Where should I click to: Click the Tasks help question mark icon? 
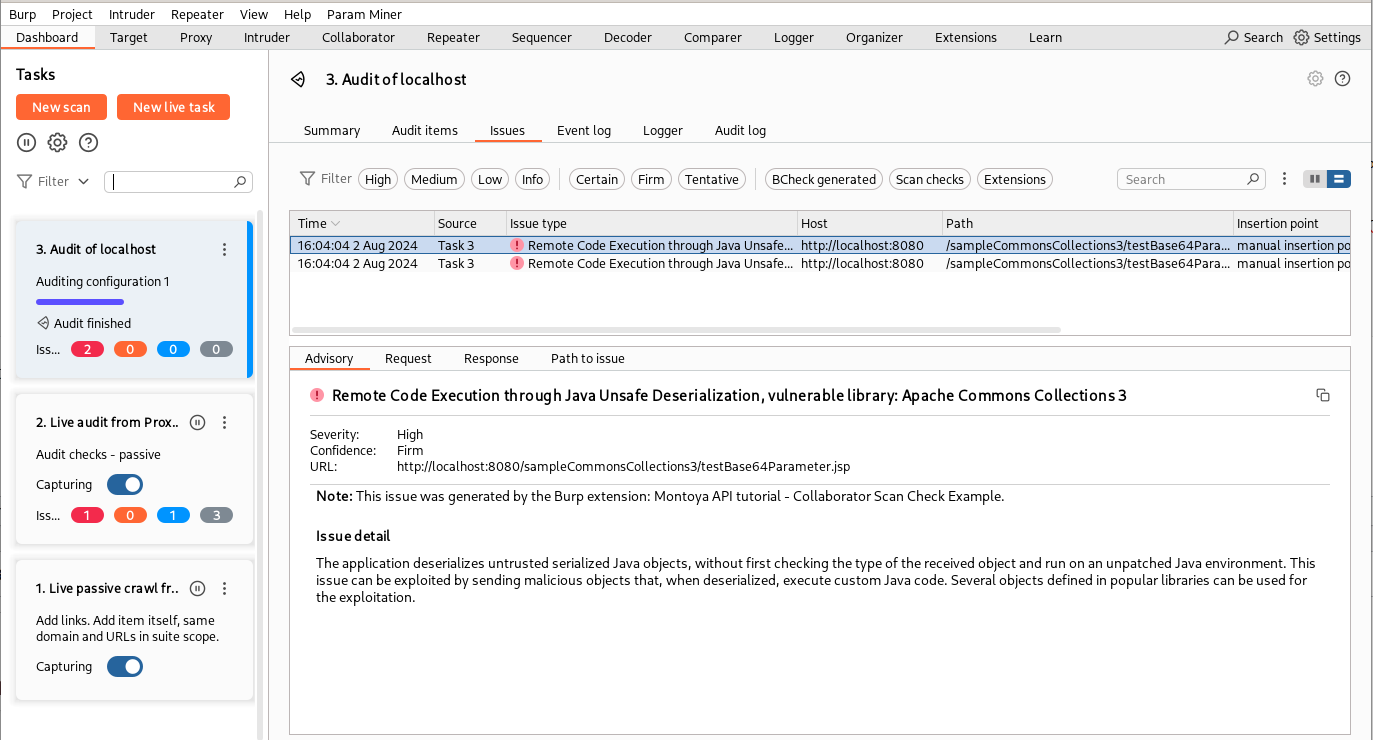pyautogui.click(x=89, y=143)
